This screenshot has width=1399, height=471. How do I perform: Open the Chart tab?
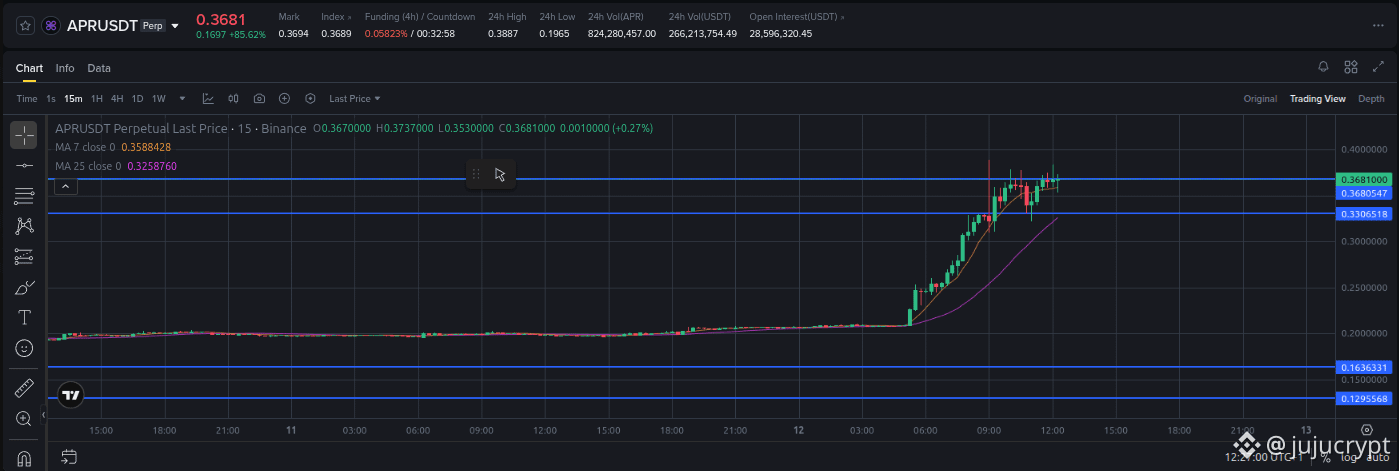click(29, 68)
